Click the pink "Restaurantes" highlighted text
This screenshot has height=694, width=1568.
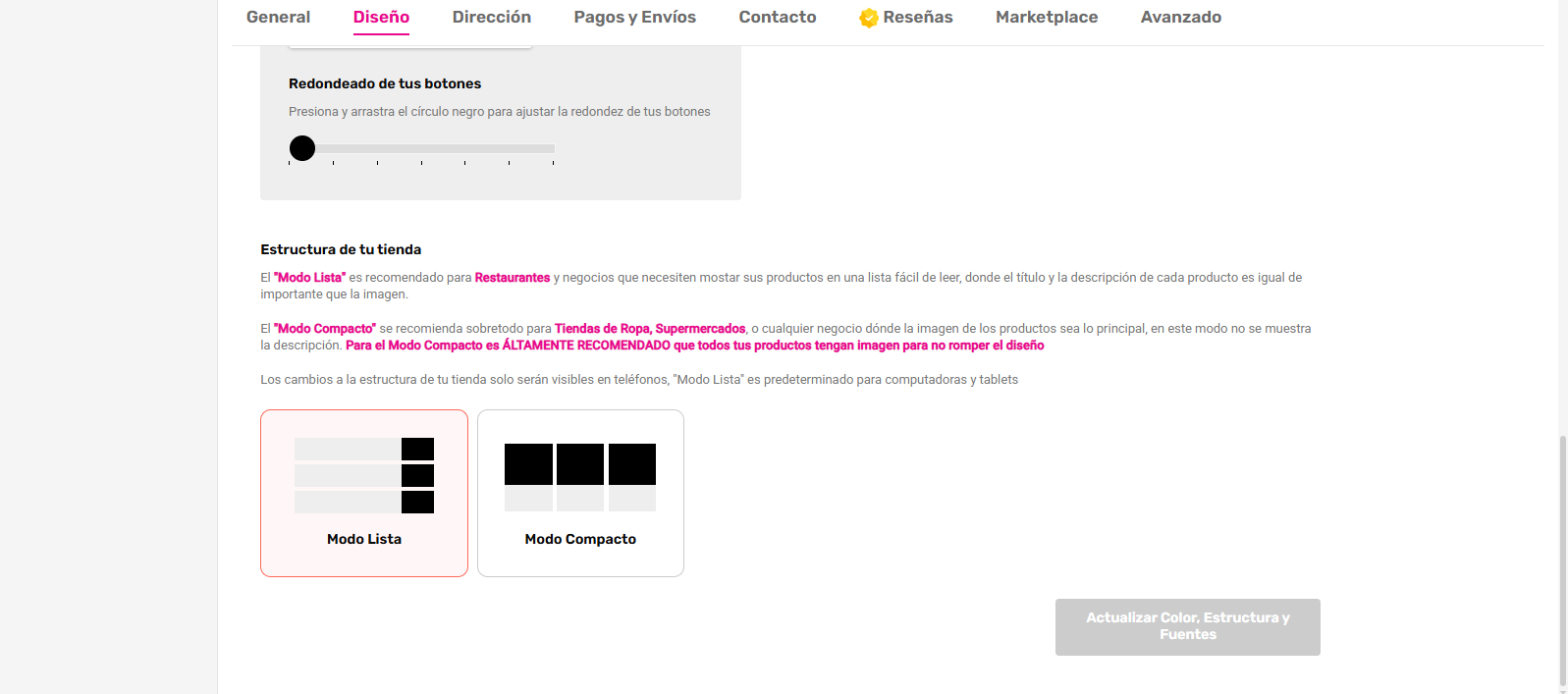pos(512,278)
